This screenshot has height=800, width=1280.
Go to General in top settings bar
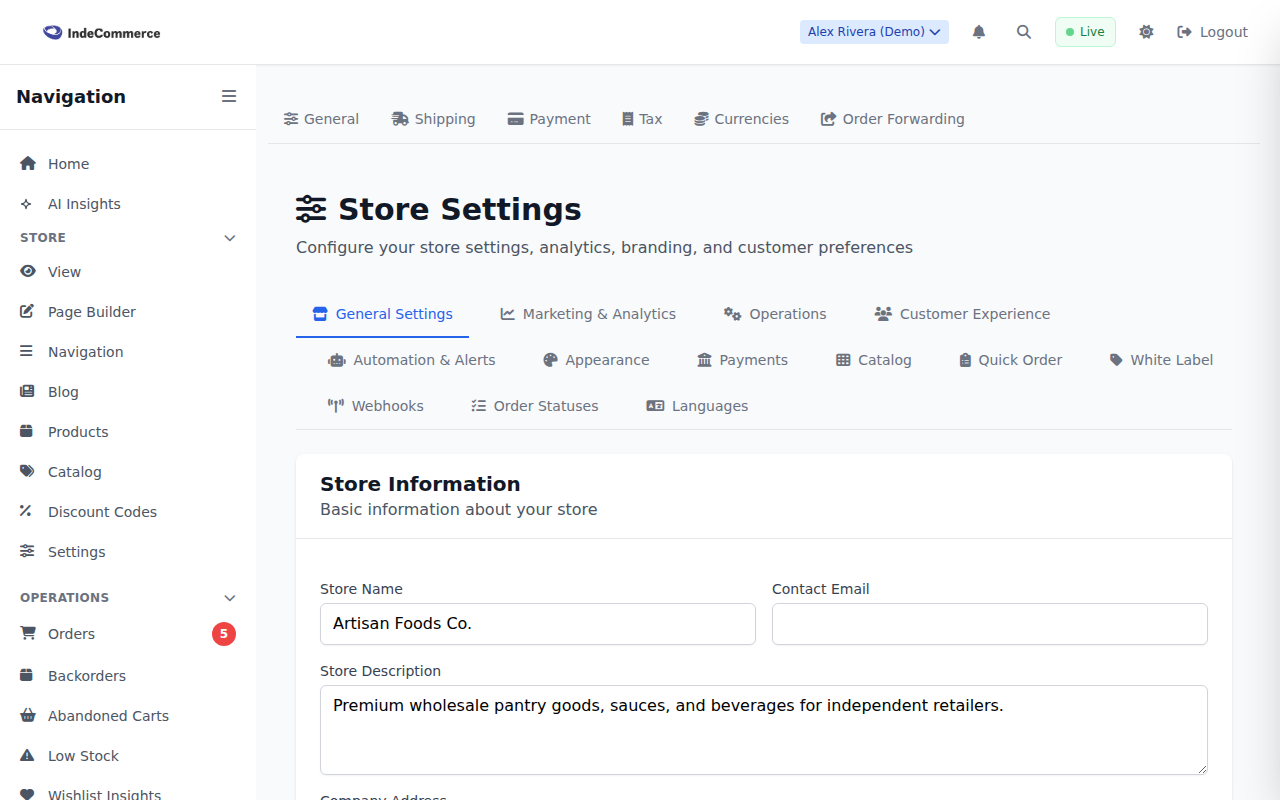[321, 119]
